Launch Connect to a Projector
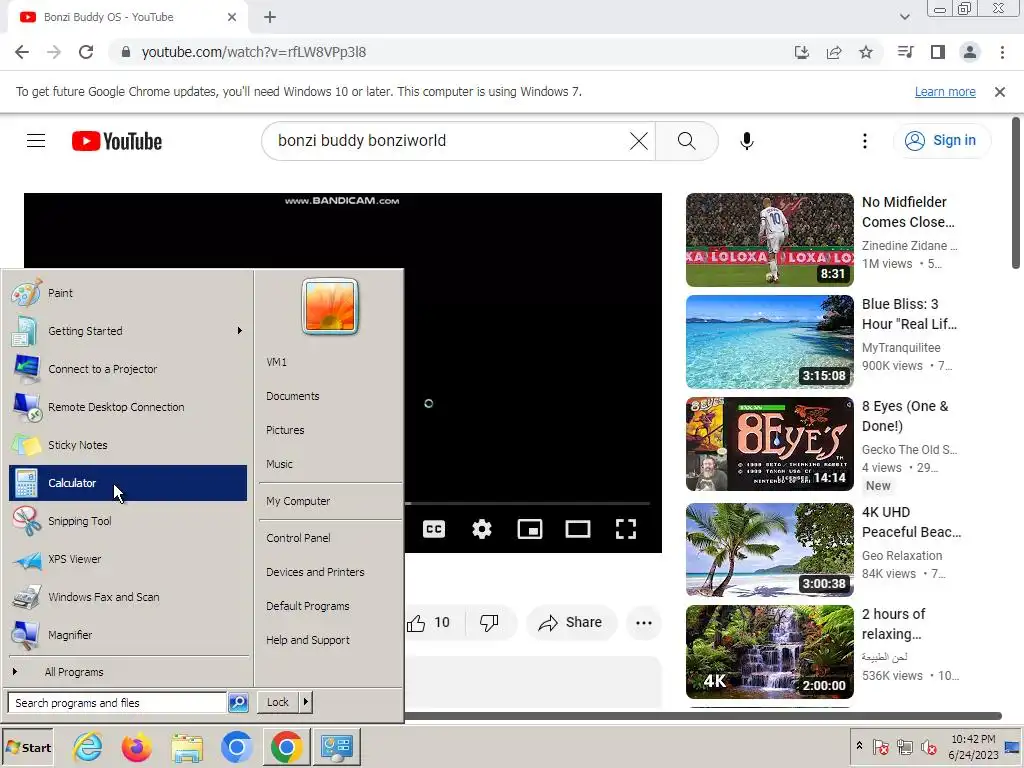The height and width of the screenshot is (768, 1024). pyautogui.click(x=128, y=369)
